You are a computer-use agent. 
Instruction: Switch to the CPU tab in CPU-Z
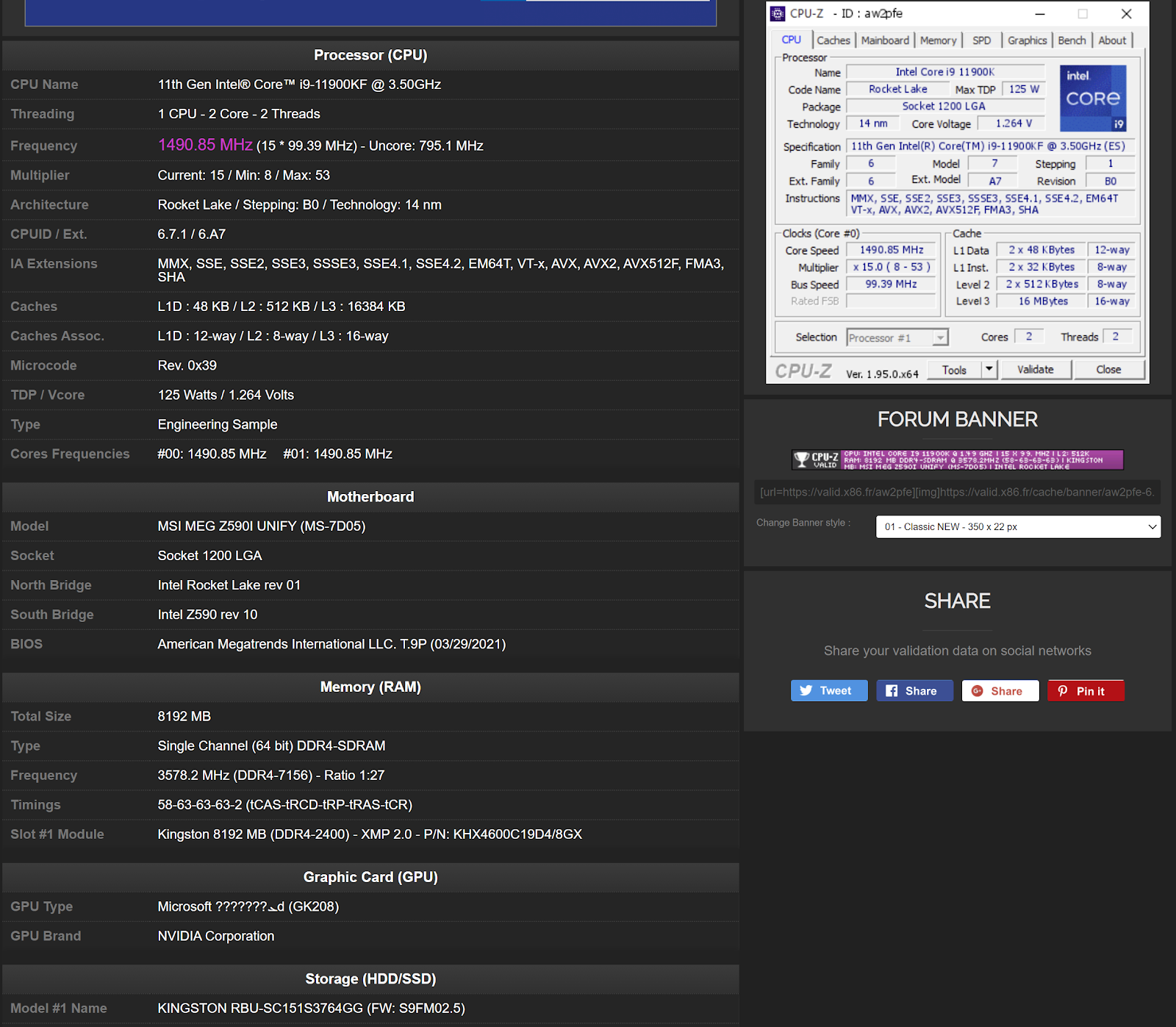(792, 40)
